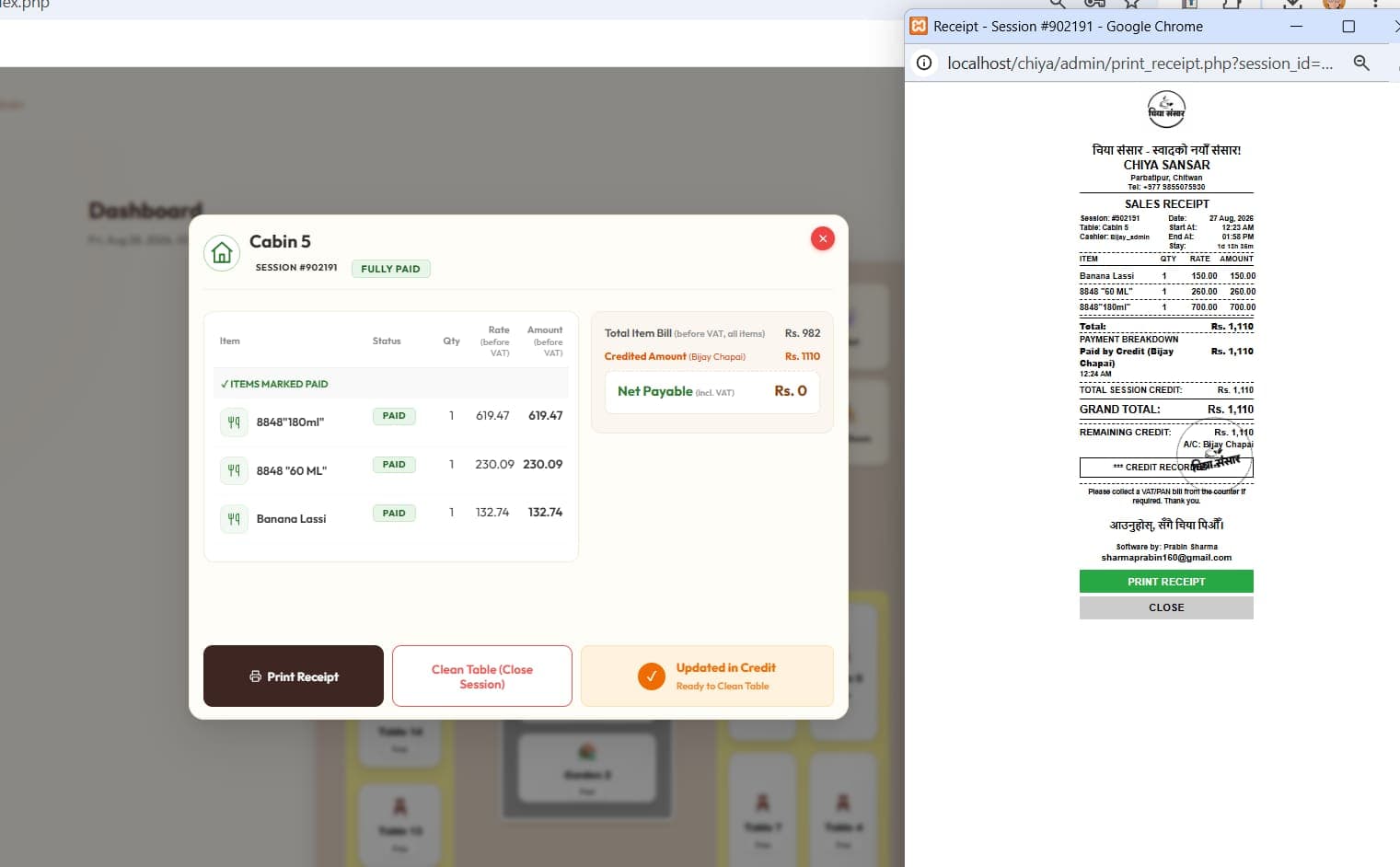Viewport: 1400px width, 867px height.
Task: Maximize the Receipt Chrome window
Action: point(1348,27)
